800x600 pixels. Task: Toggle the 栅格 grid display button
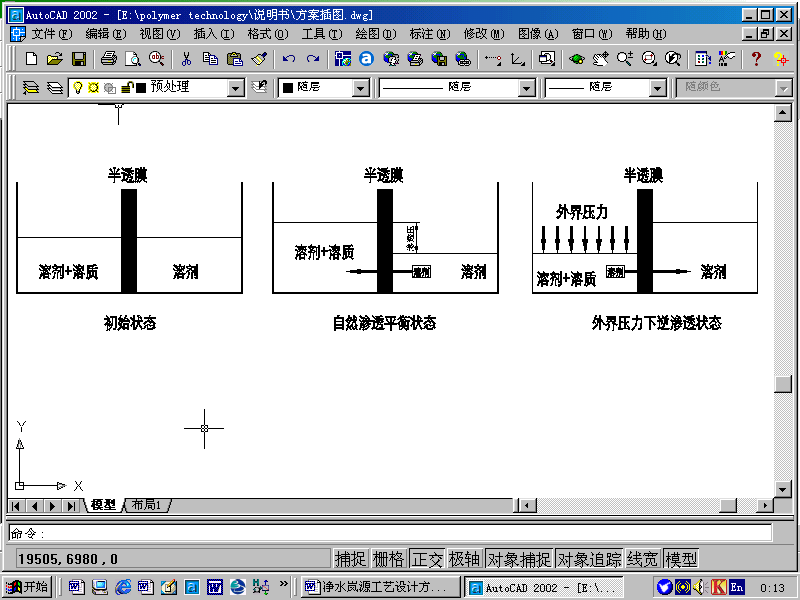point(388,559)
